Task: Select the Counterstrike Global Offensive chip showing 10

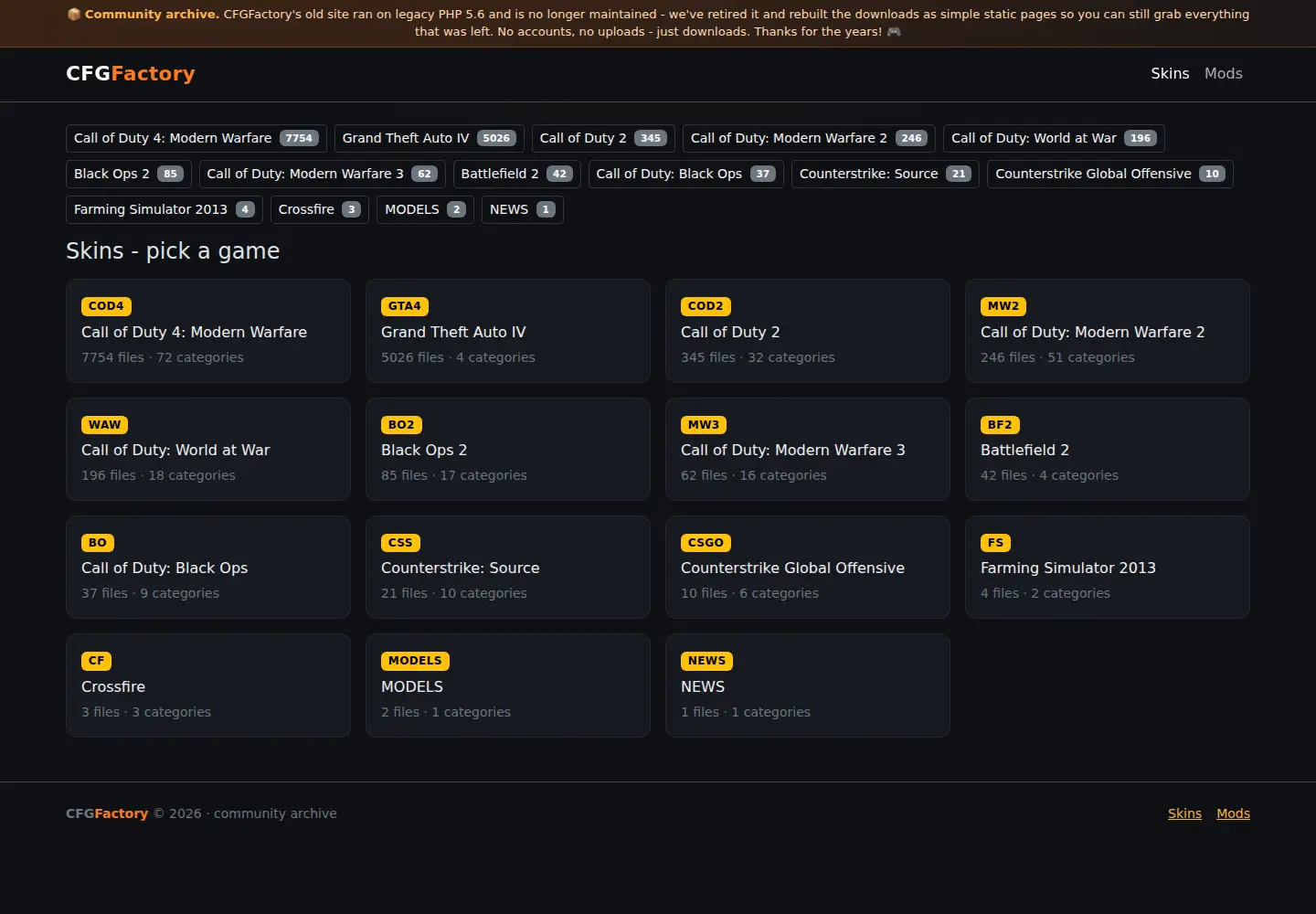Action: pyautogui.click(x=1110, y=174)
